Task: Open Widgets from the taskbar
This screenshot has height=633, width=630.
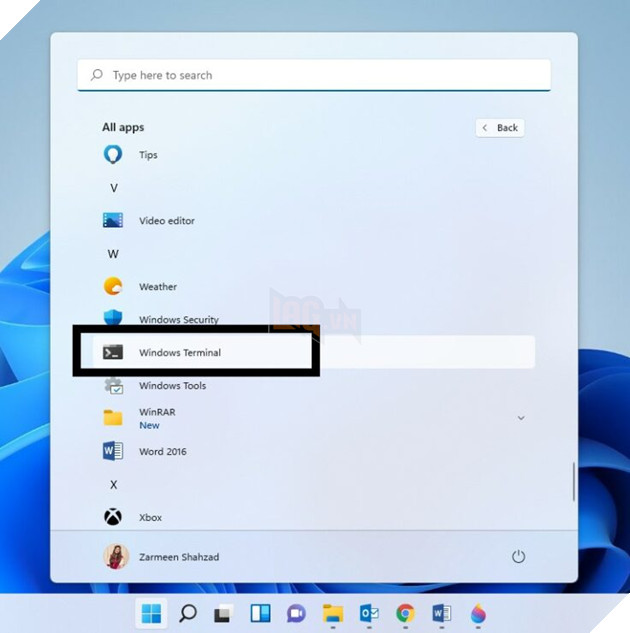Action: click(260, 614)
